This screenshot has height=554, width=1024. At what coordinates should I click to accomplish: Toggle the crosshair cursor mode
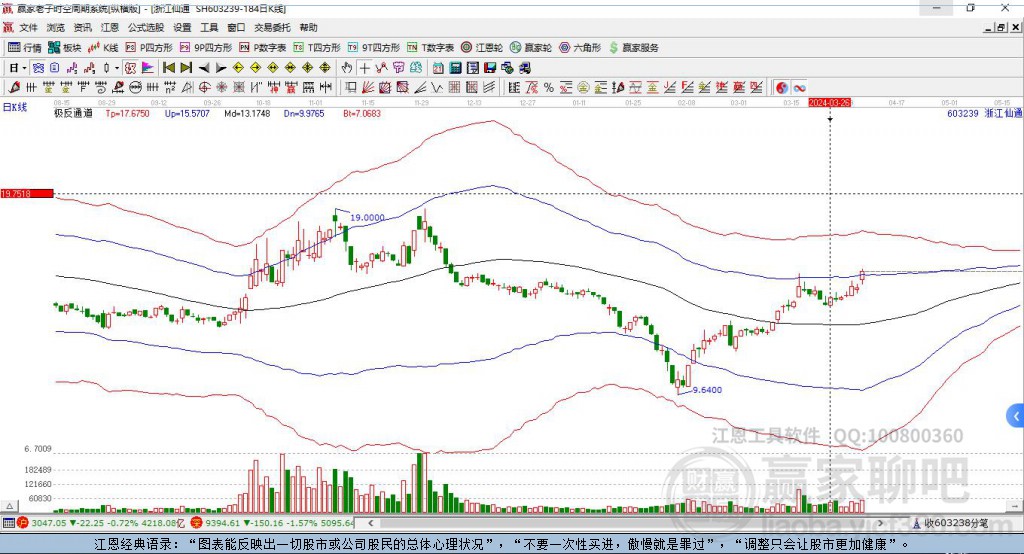click(x=364, y=68)
